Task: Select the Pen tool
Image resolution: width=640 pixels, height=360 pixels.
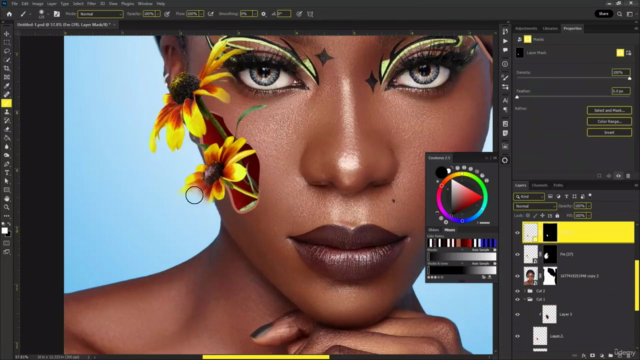Action: pyautogui.click(x=7, y=164)
